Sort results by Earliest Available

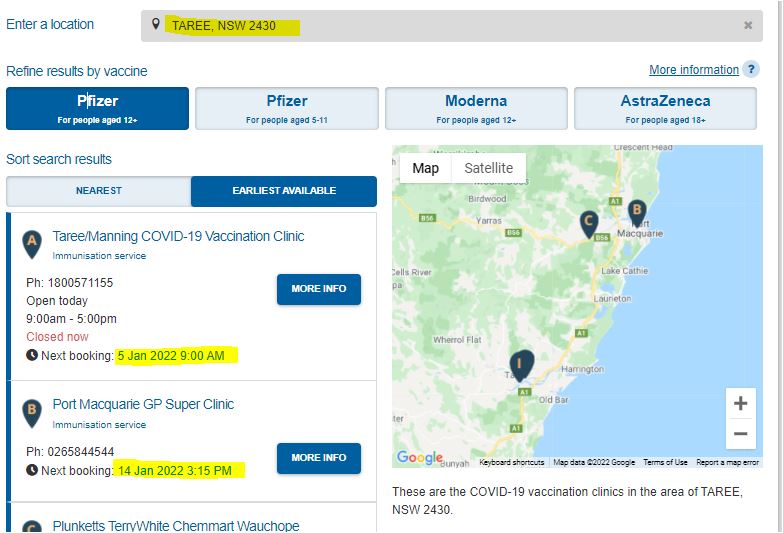284,191
